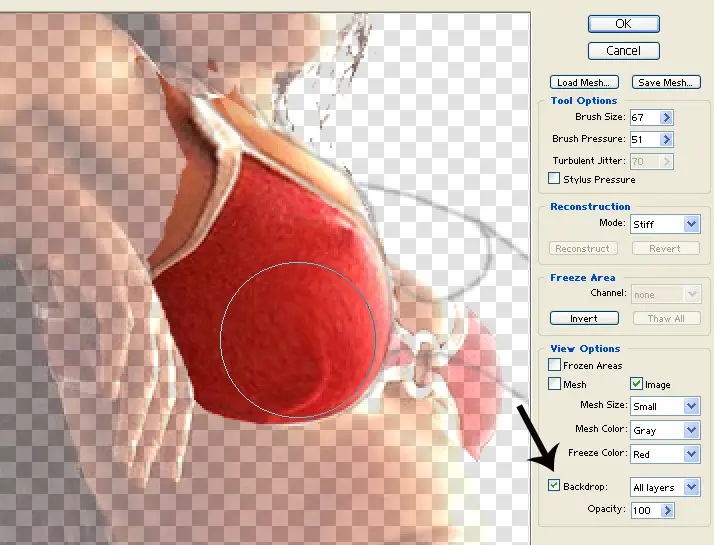Click the Cancel button
Viewport: 714px width, 545px height.
623,51
